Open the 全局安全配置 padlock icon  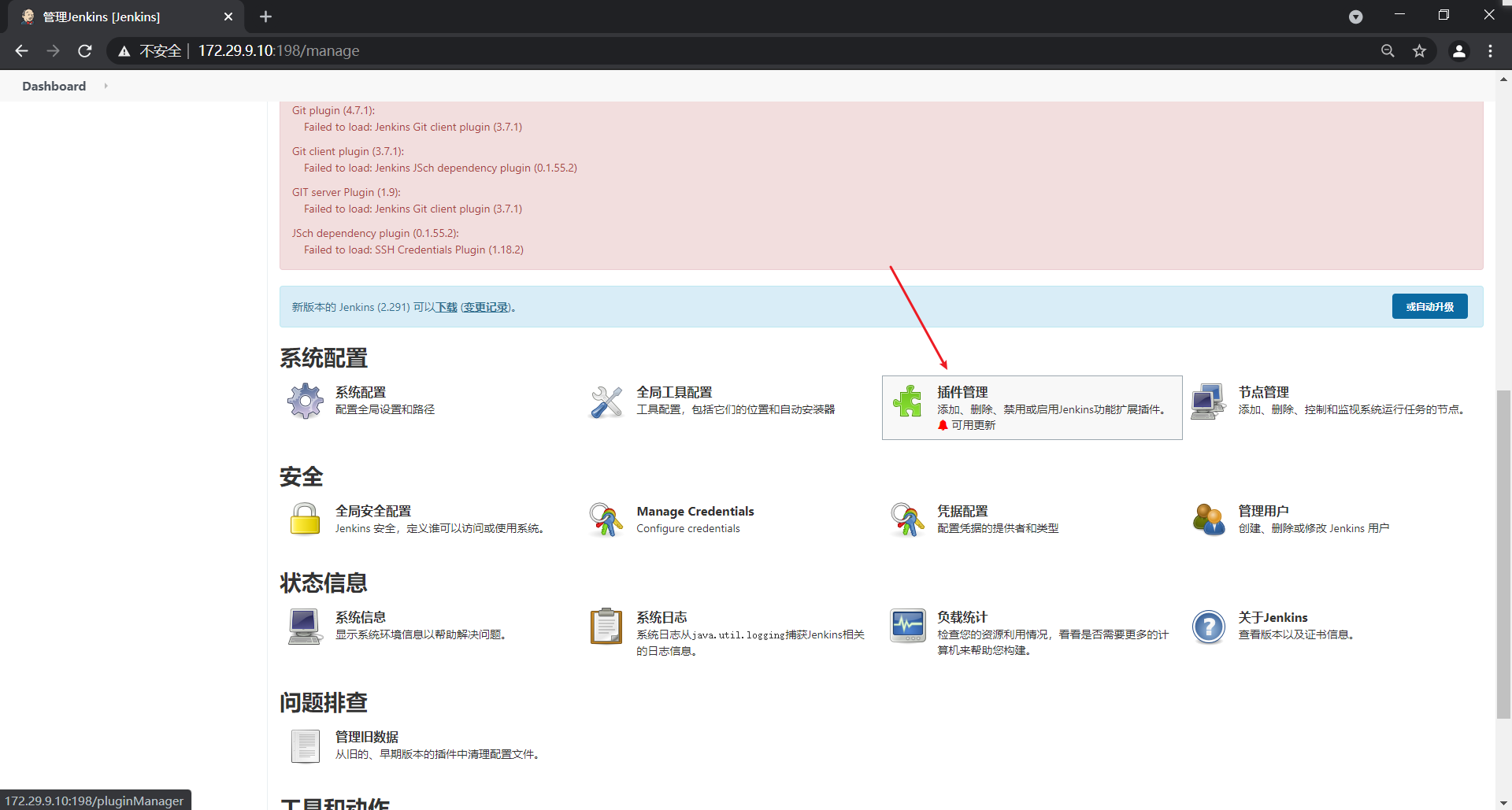[305, 520]
